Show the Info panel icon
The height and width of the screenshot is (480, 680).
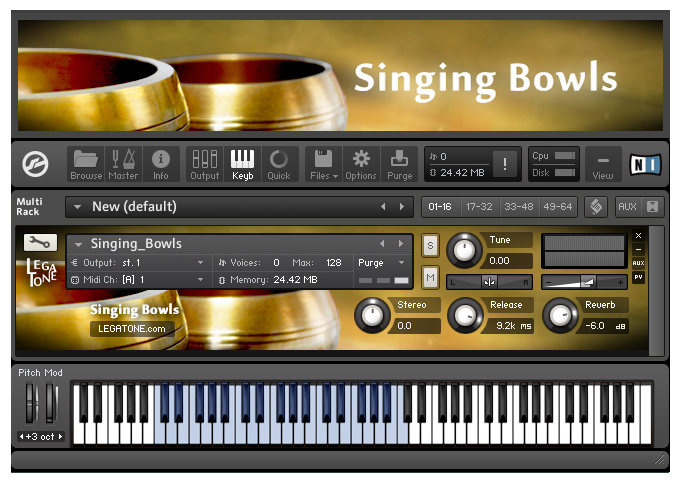click(x=160, y=164)
